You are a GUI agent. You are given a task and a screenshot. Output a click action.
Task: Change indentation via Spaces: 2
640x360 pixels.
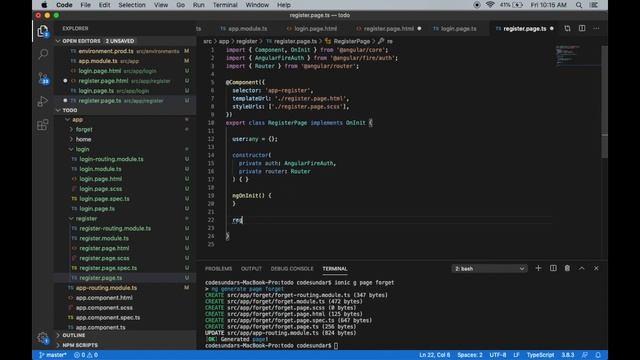coord(470,355)
